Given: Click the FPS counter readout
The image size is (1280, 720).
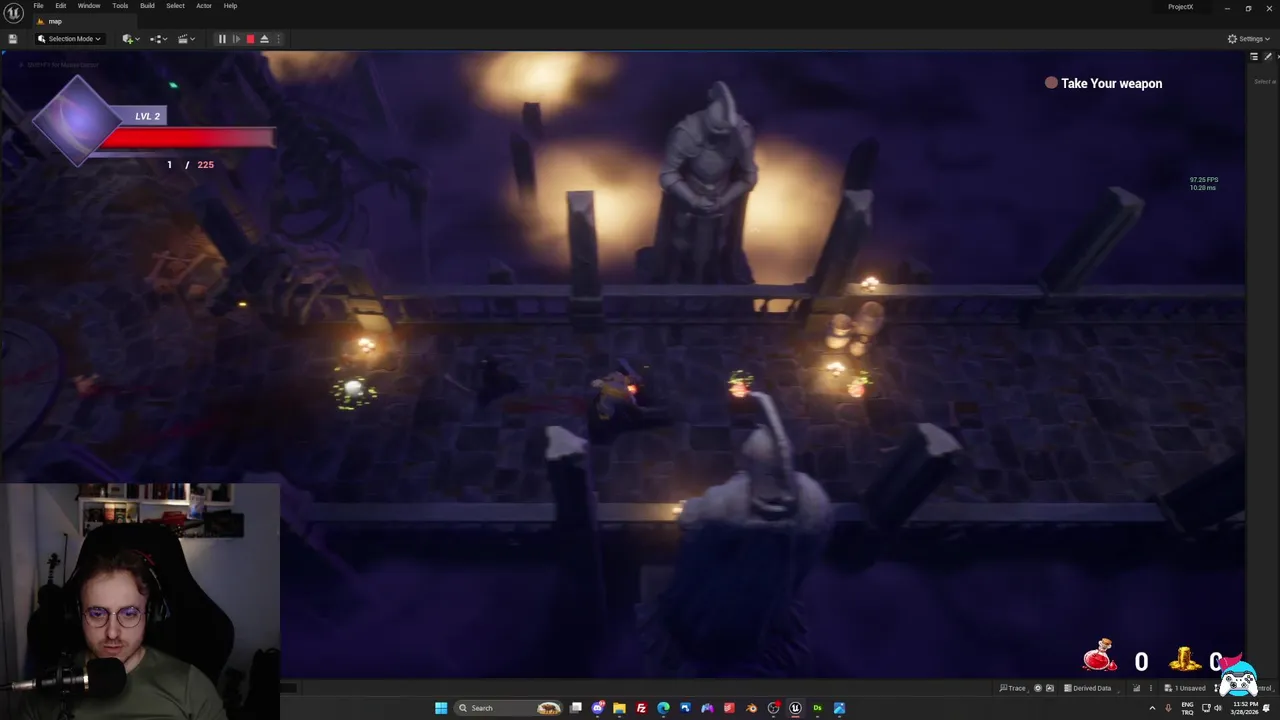Looking at the screenshot, I should point(1203,183).
